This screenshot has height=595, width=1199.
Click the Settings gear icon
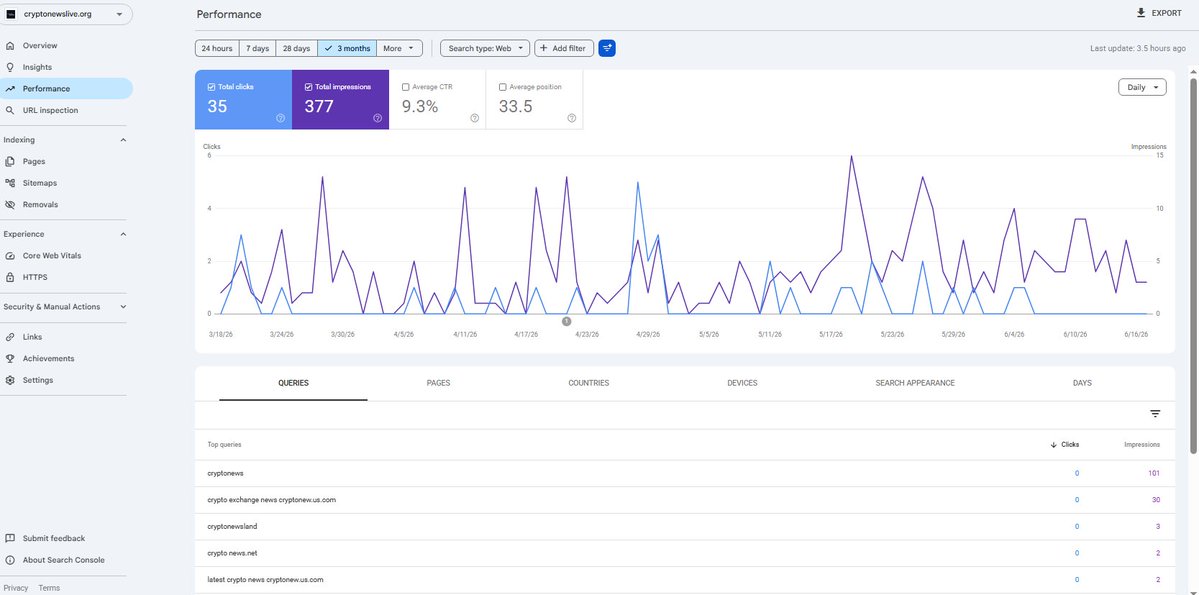pyautogui.click(x=10, y=380)
